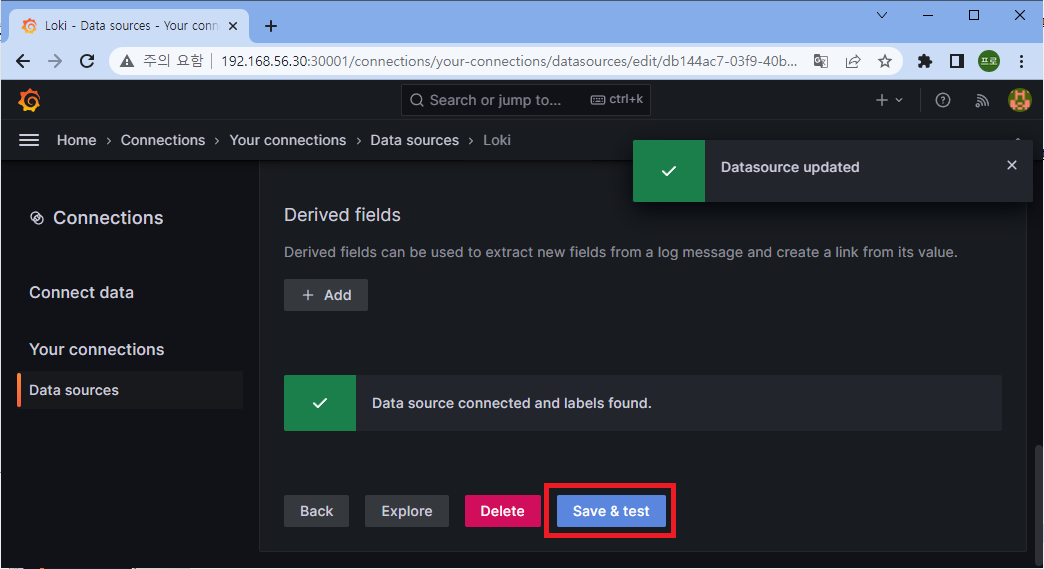Reload the page with refresh icon
Image resolution: width=1044 pixels, height=569 pixels.
pyautogui.click(x=87, y=61)
